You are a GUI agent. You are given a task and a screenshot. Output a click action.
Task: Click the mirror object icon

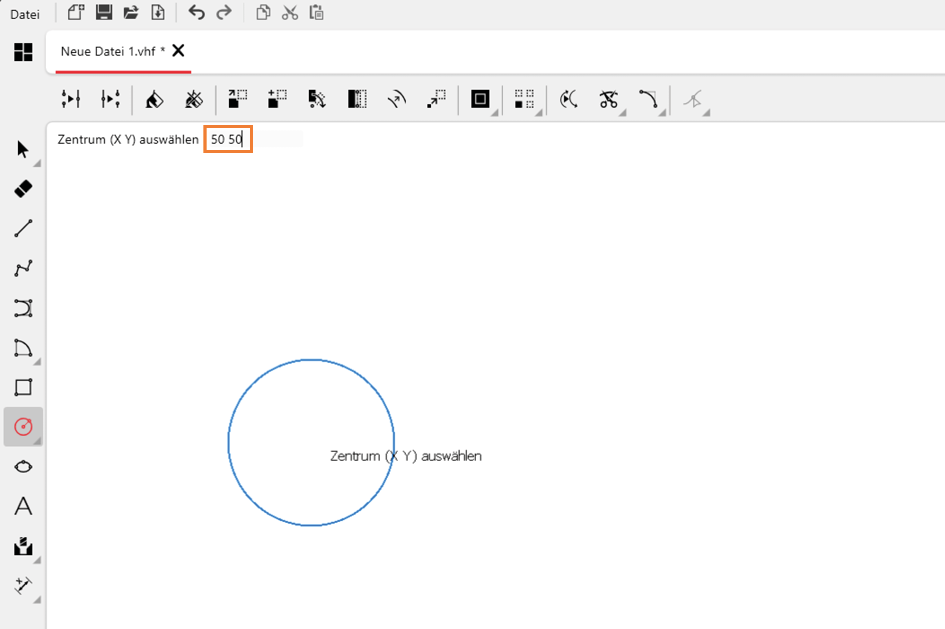(357, 99)
